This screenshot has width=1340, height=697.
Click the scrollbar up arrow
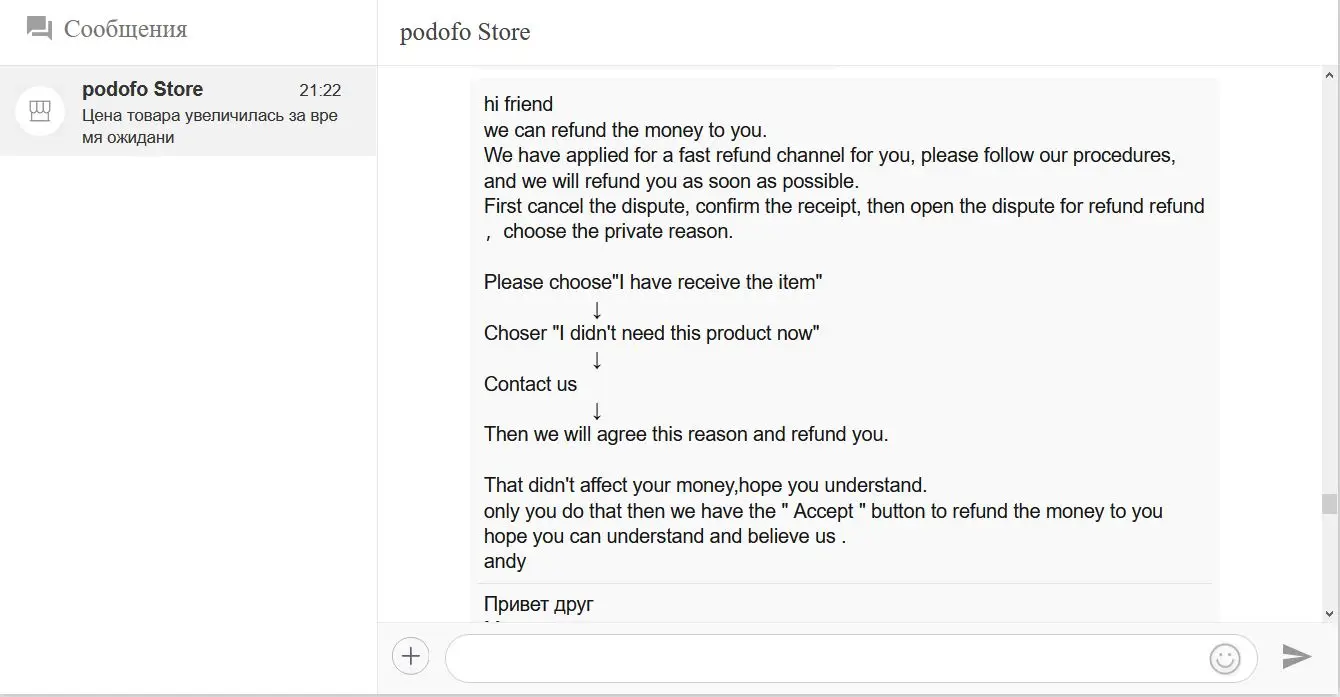[1329, 76]
